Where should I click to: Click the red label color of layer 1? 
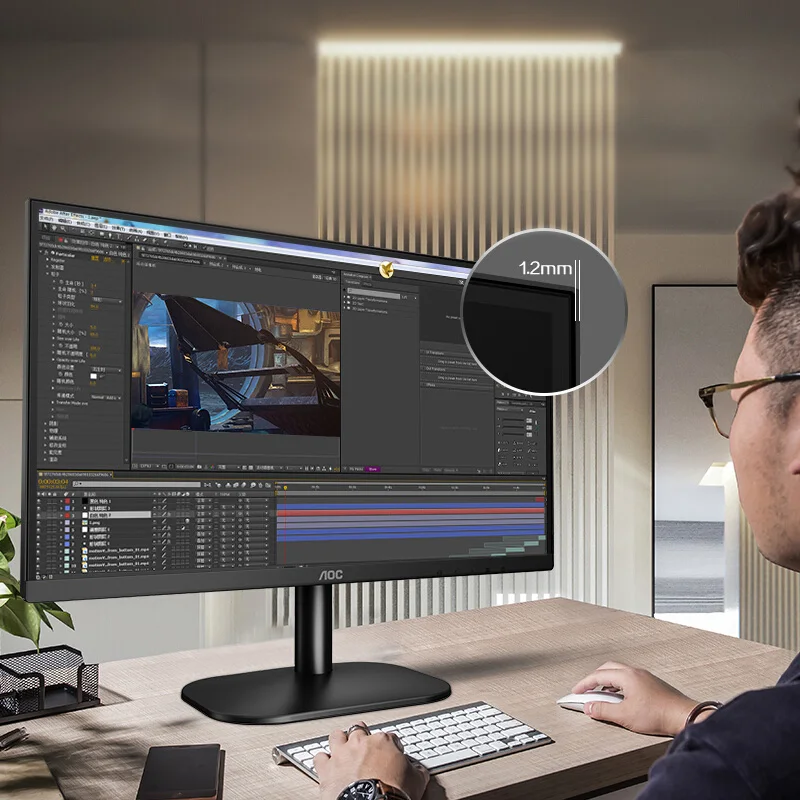click(67, 501)
